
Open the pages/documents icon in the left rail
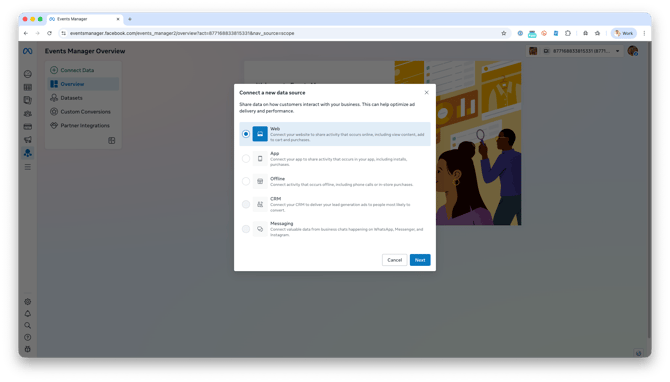(28, 100)
